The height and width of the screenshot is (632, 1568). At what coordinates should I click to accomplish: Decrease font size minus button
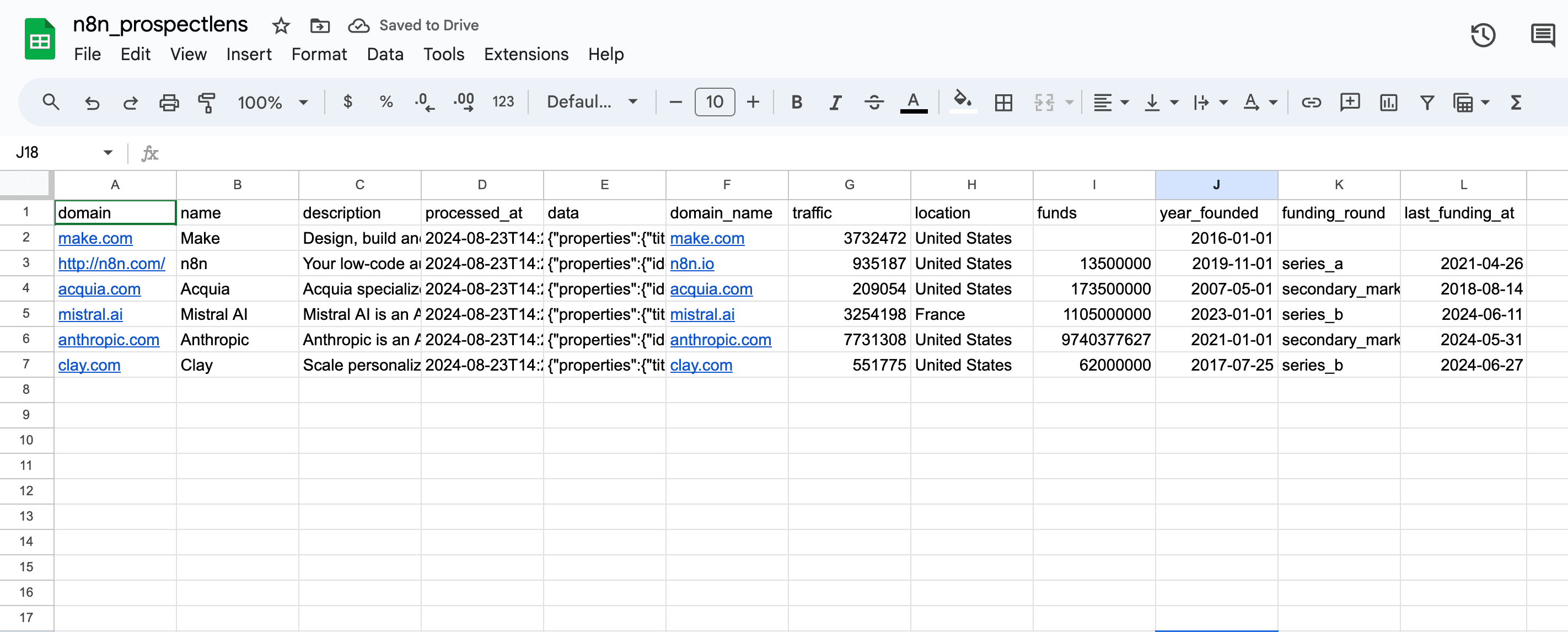[x=675, y=101]
